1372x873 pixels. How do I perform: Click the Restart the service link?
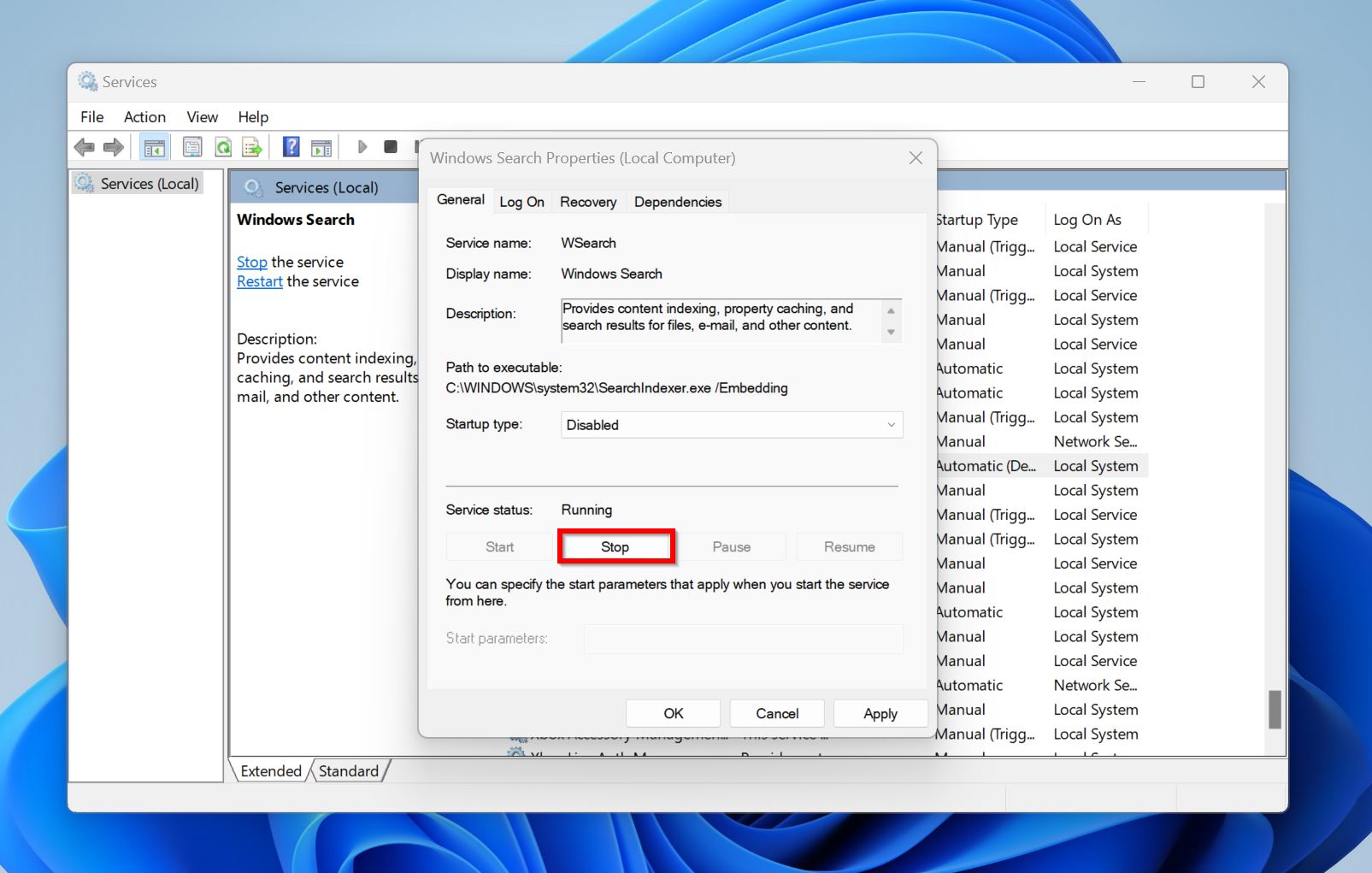(260, 282)
